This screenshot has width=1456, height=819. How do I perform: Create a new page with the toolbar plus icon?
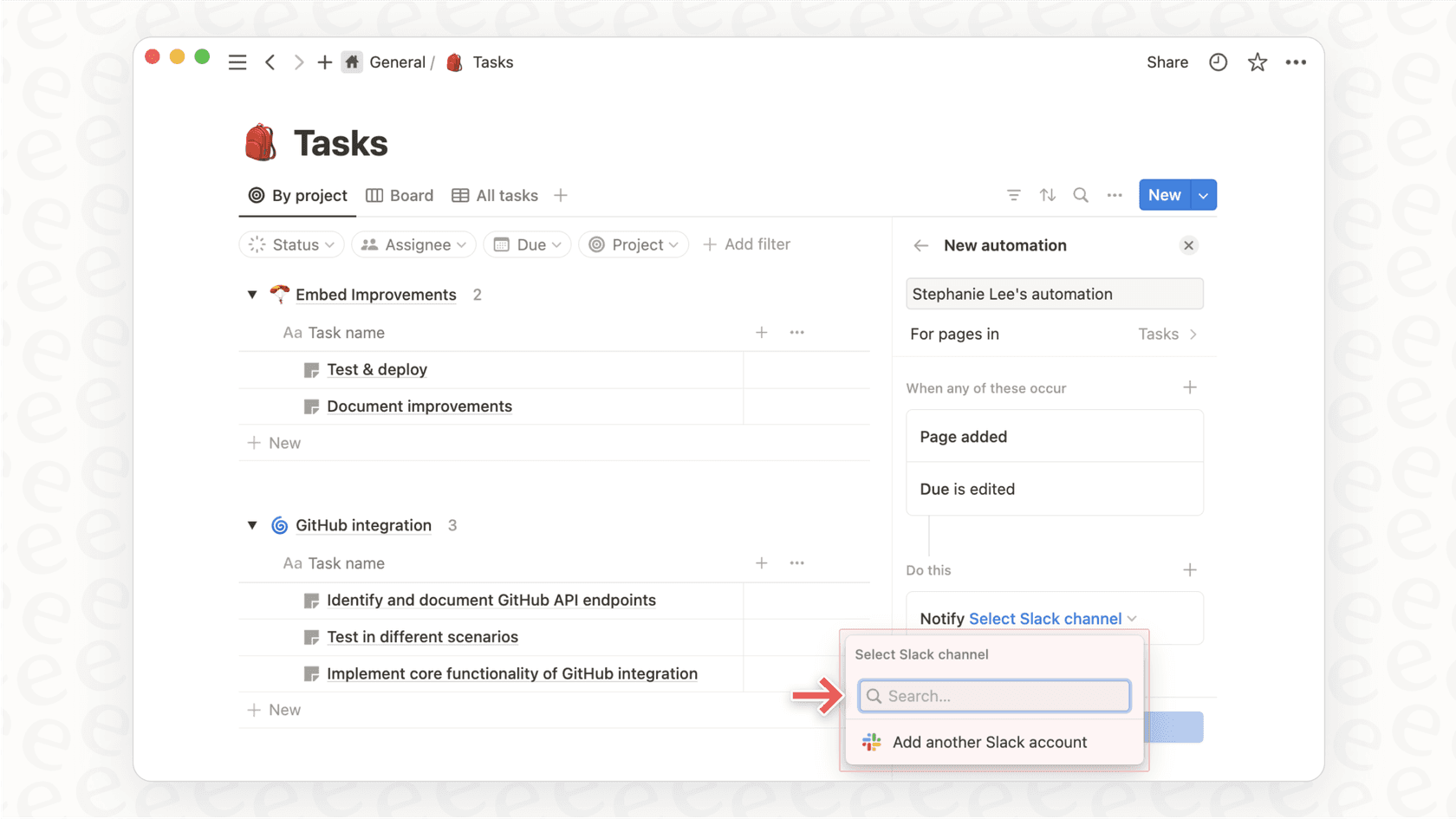point(324,62)
